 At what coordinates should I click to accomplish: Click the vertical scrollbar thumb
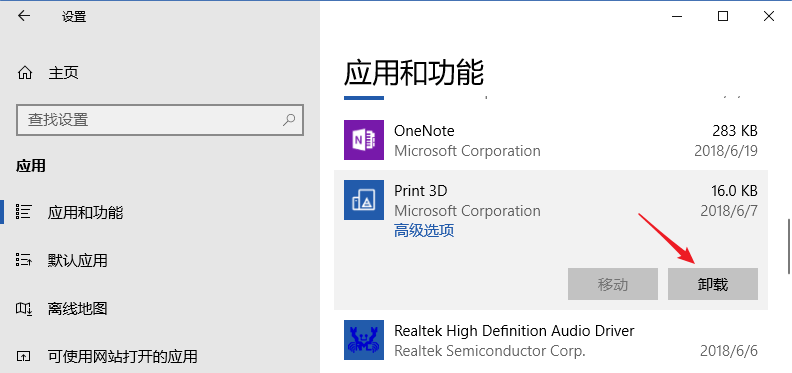pos(788,246)
